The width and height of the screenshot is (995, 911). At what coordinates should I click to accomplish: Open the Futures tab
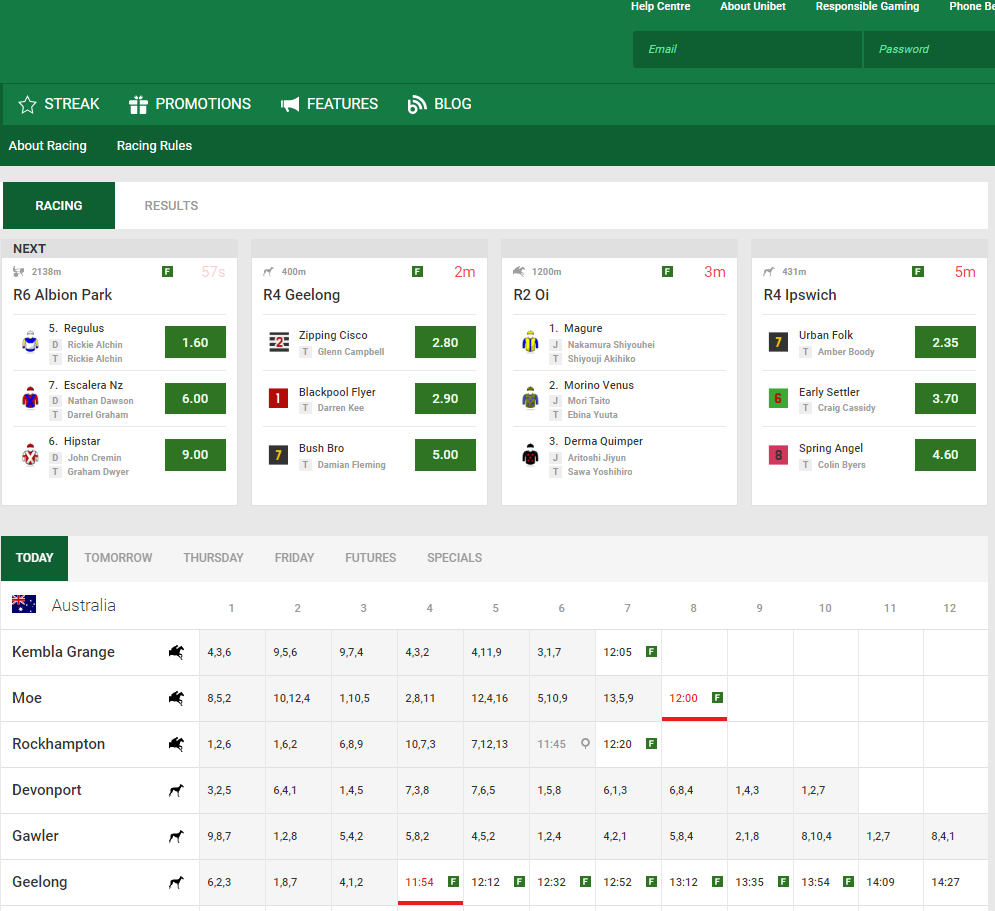371,558
